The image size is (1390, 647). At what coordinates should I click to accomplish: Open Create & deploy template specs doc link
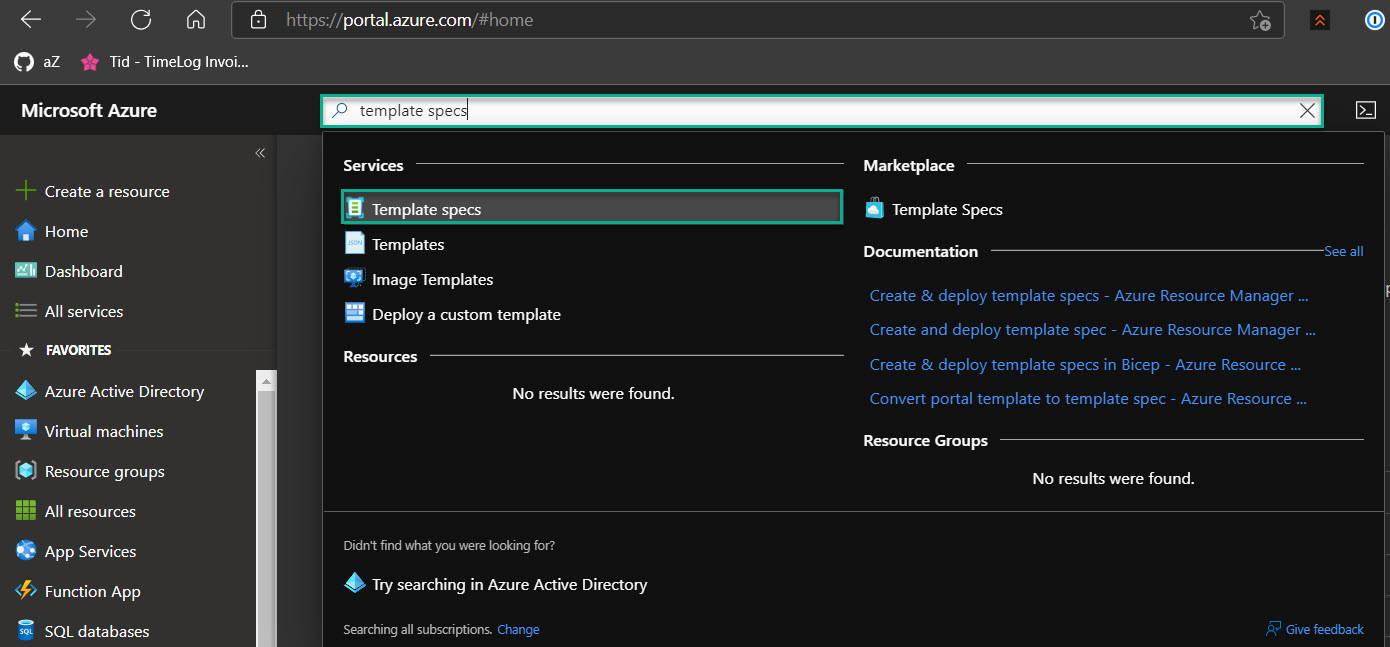pyautogui.click(x=1089, y=295)
